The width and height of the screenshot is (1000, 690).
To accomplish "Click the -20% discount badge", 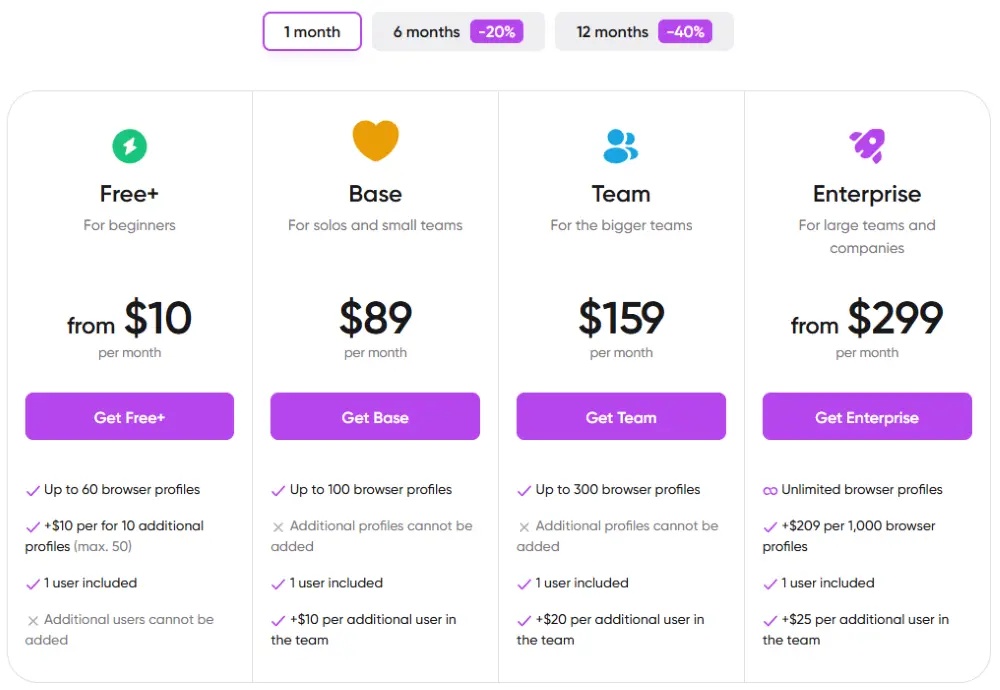I will (497, 31).
